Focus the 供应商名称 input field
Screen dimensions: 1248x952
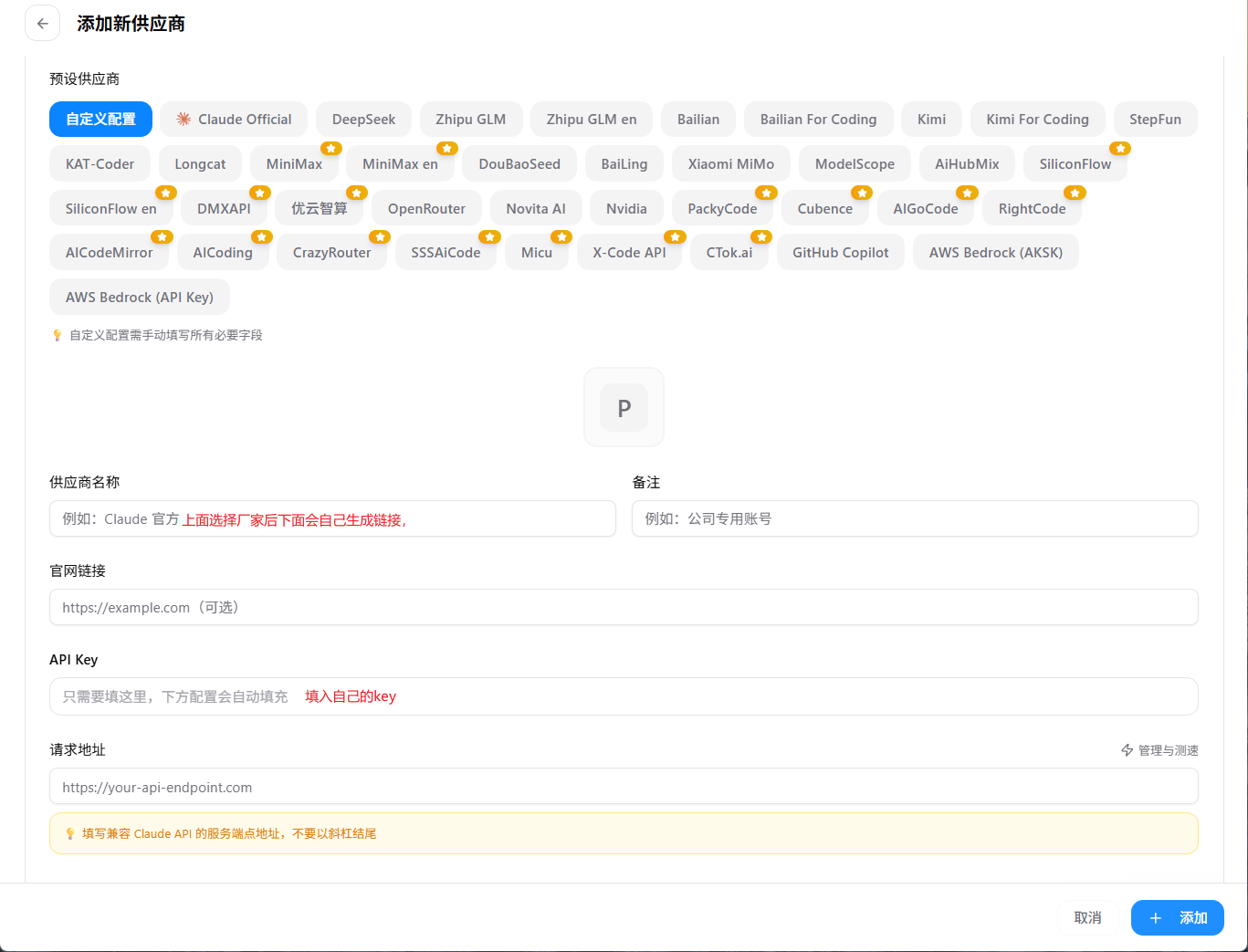point(332,518)
